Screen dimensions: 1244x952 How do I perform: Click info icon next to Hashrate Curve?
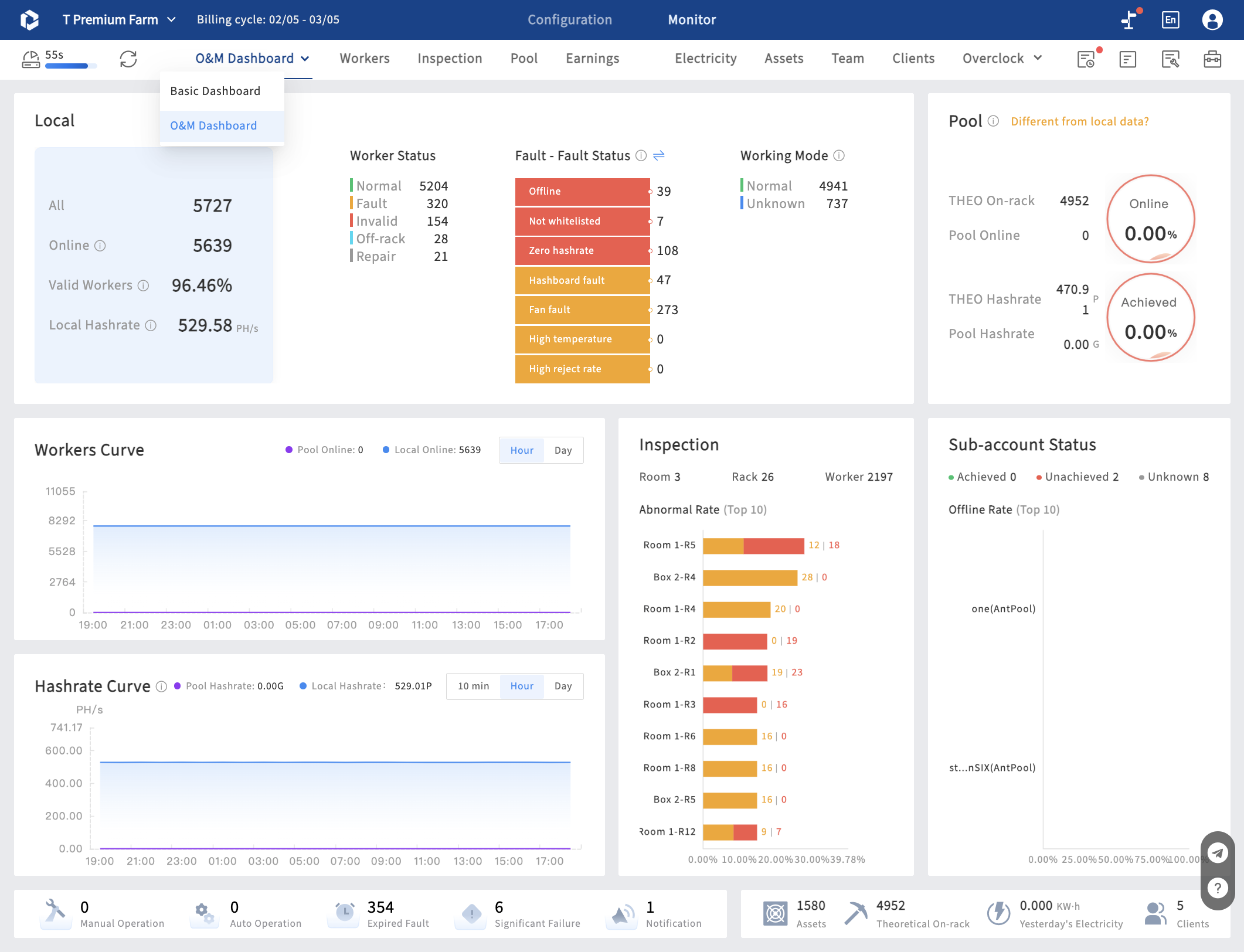(161, 686)
